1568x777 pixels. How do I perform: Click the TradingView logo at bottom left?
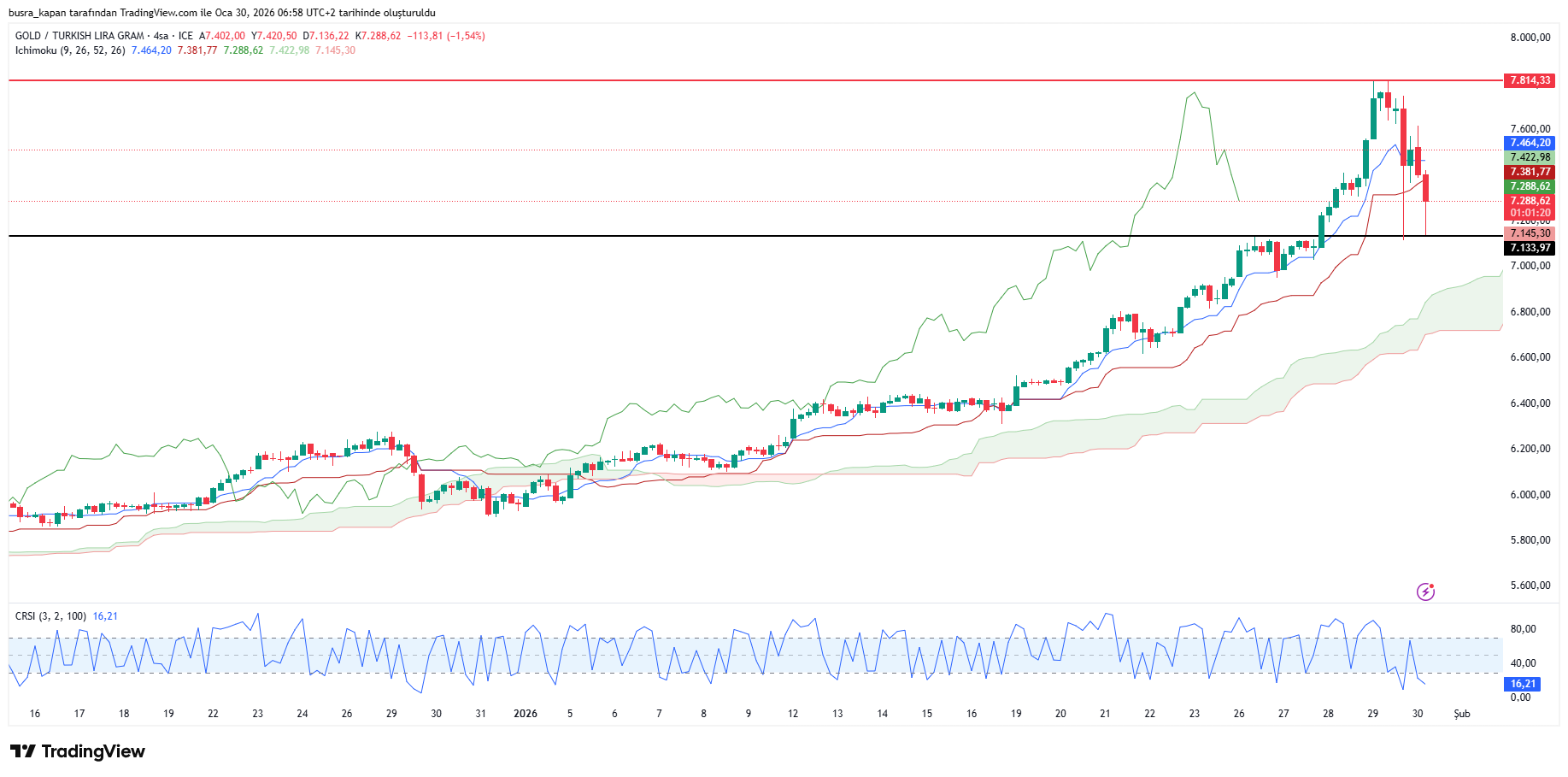[x=78, y=751]
